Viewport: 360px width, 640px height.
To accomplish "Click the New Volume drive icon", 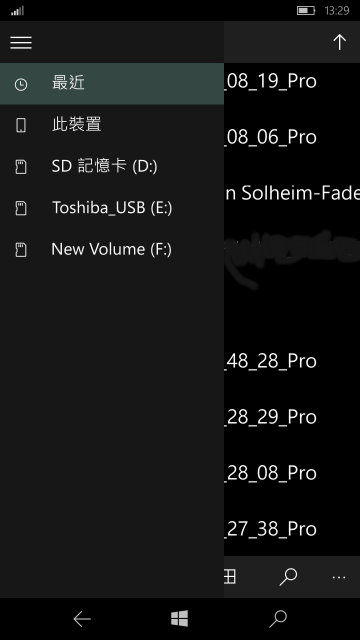I will pos(21,249).
